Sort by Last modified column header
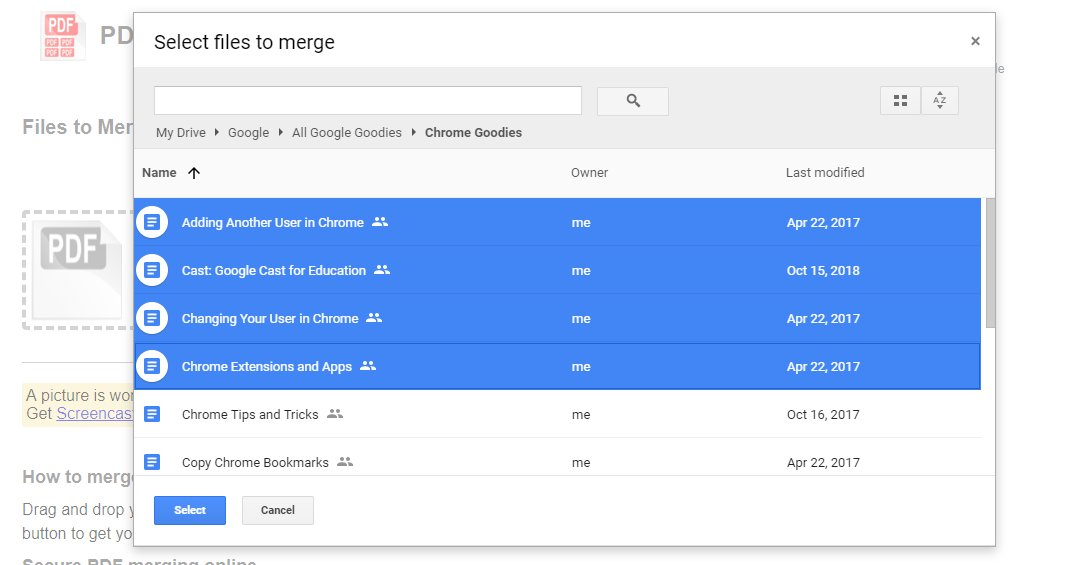 (824, 173)
